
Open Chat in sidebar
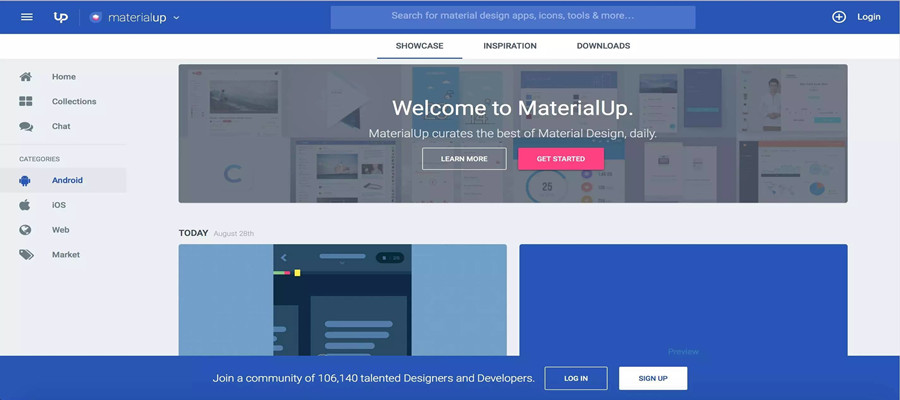click(x=61, y=126)
